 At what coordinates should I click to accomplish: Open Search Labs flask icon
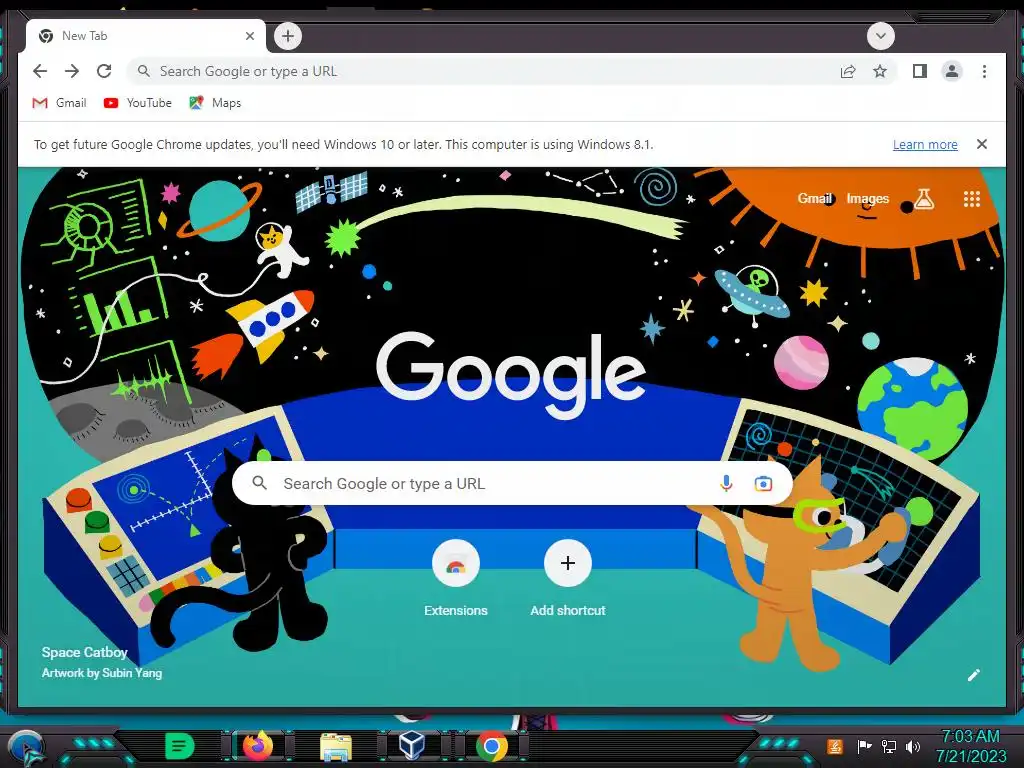923,199
